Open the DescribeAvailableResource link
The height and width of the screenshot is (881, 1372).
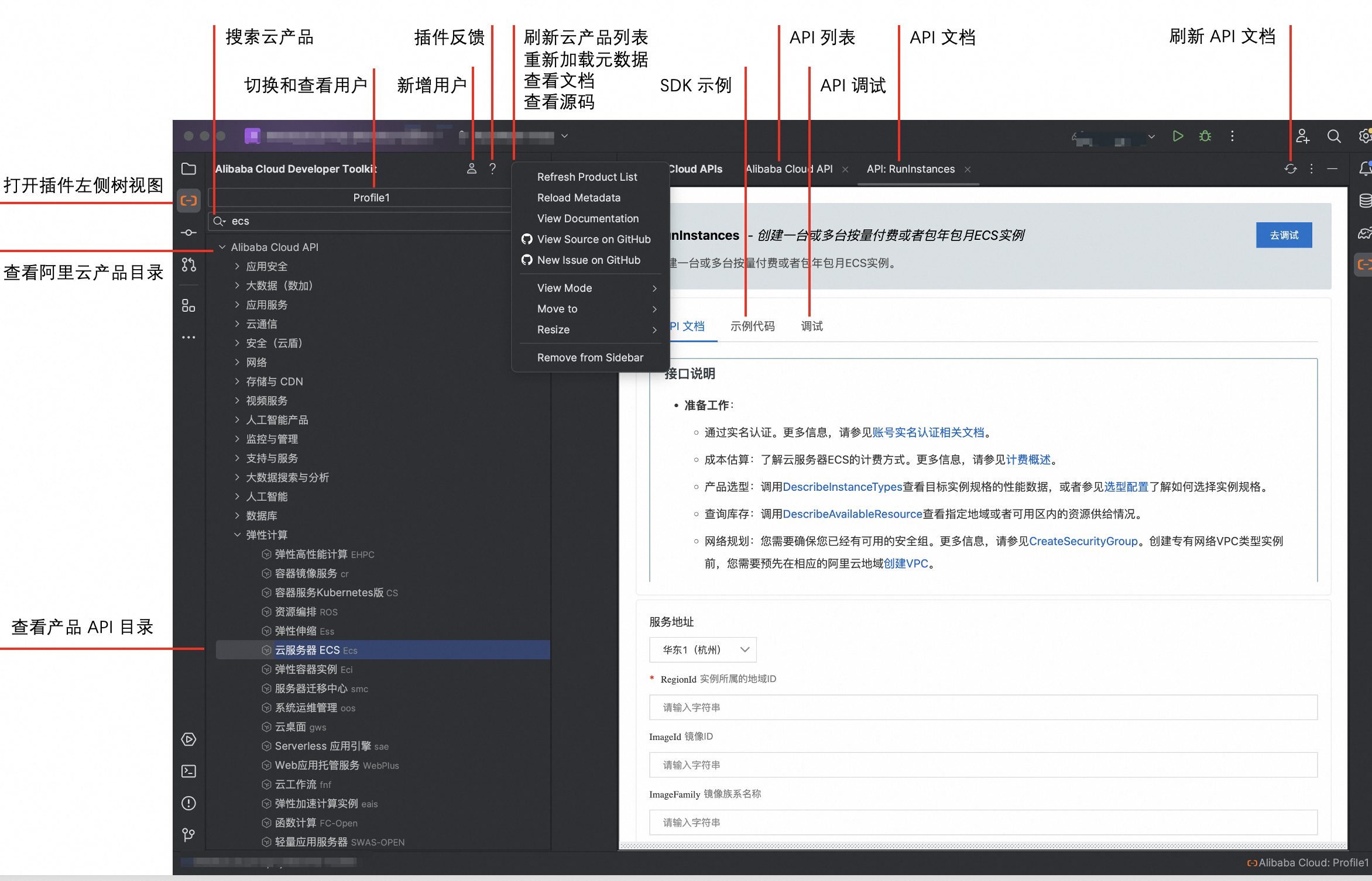(x=852, y=514)
